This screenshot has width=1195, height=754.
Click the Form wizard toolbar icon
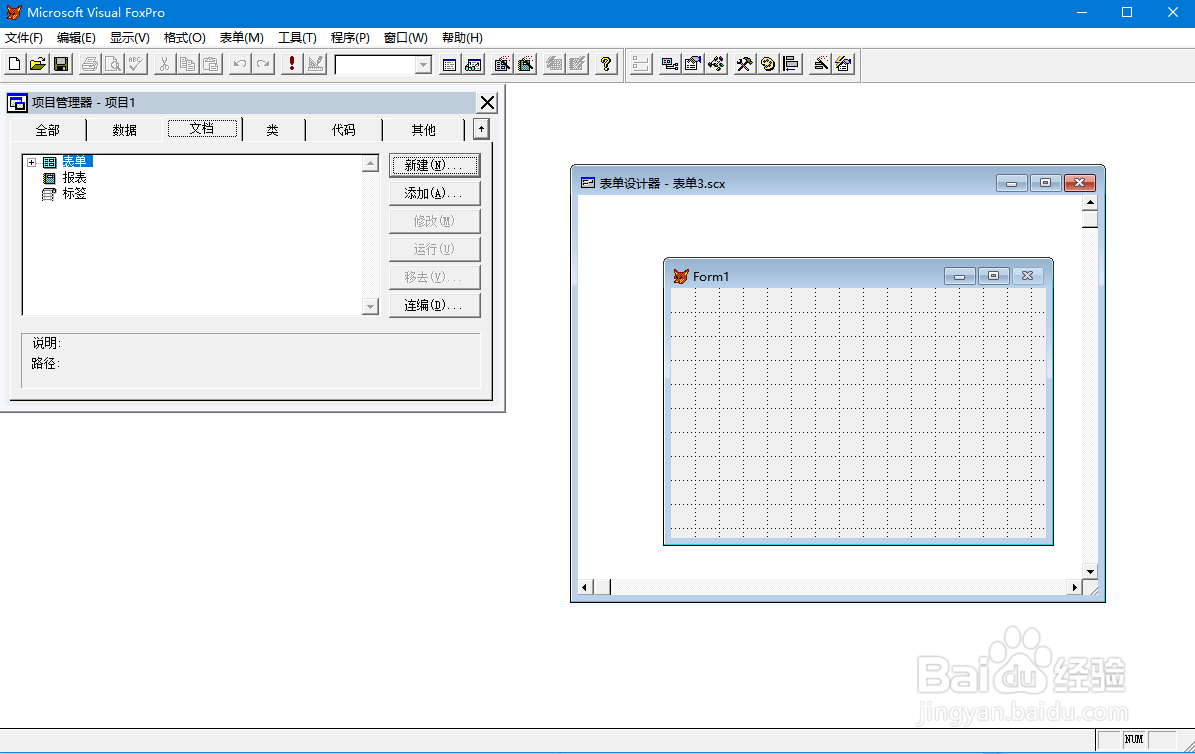click(501, 64)
